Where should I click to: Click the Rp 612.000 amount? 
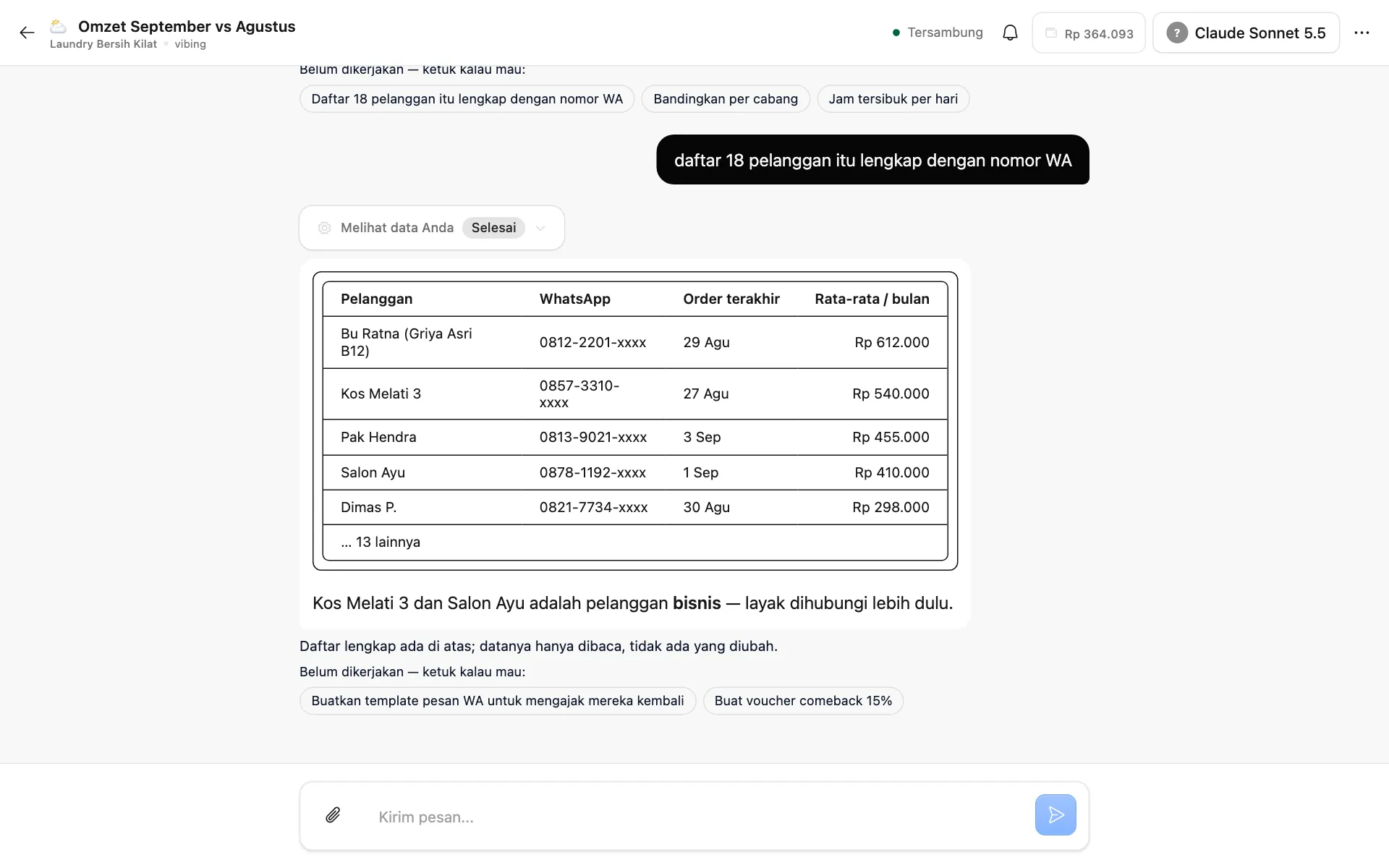click(892, 342)
